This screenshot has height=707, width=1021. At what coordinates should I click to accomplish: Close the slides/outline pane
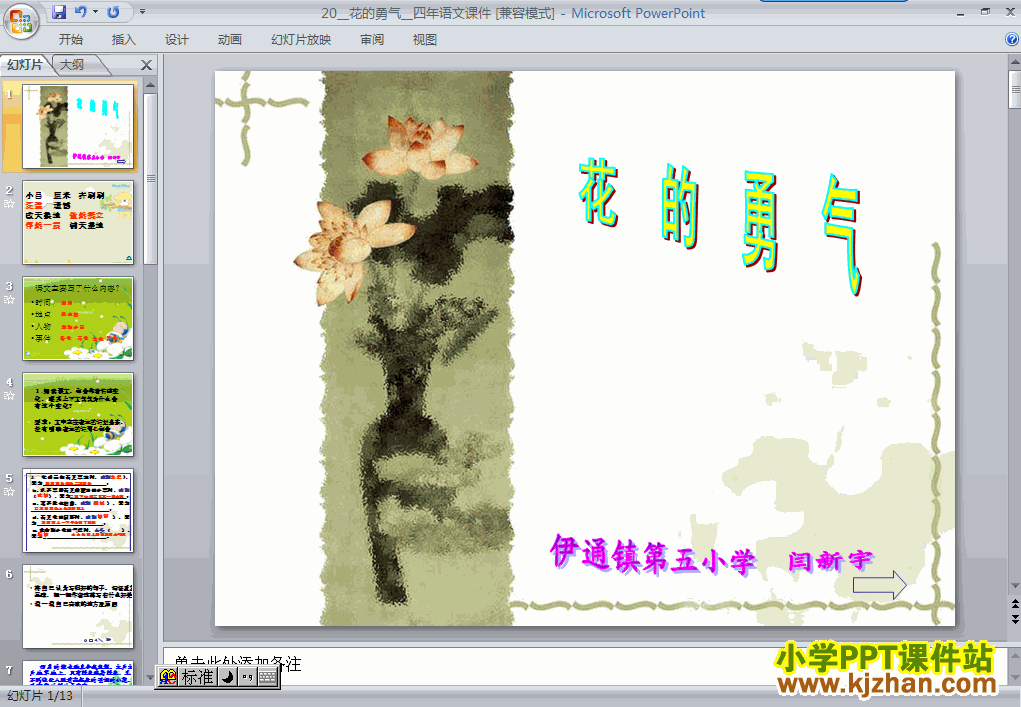click(147, 65)
